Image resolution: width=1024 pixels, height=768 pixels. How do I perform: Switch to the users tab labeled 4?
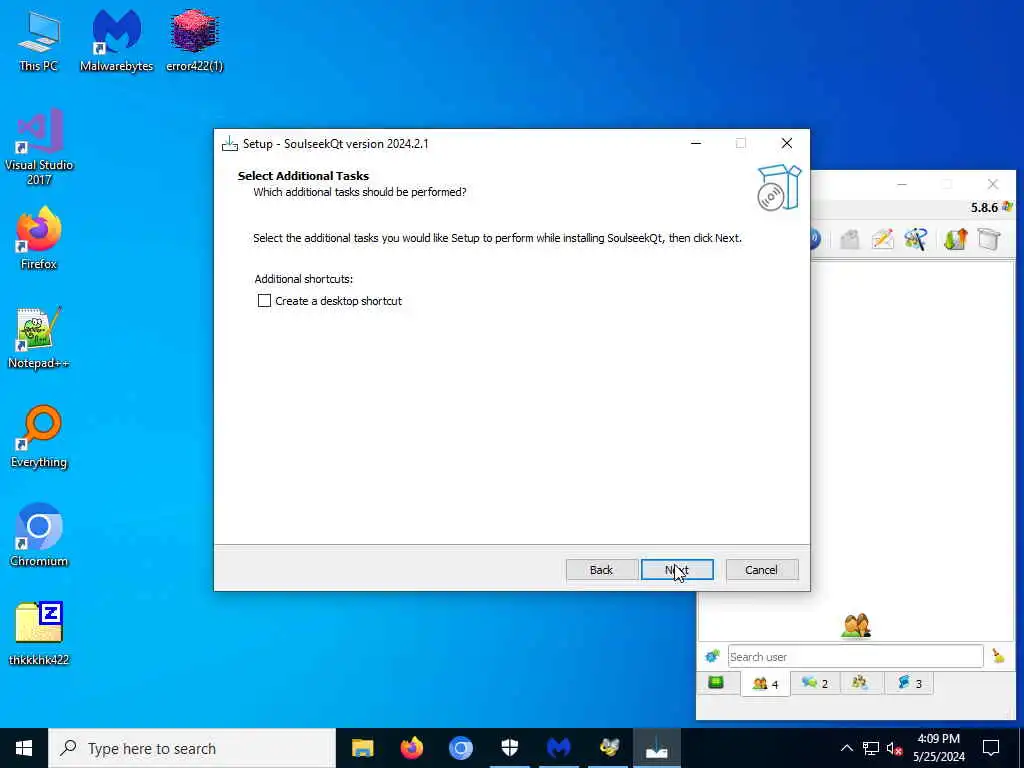point(765,684)
